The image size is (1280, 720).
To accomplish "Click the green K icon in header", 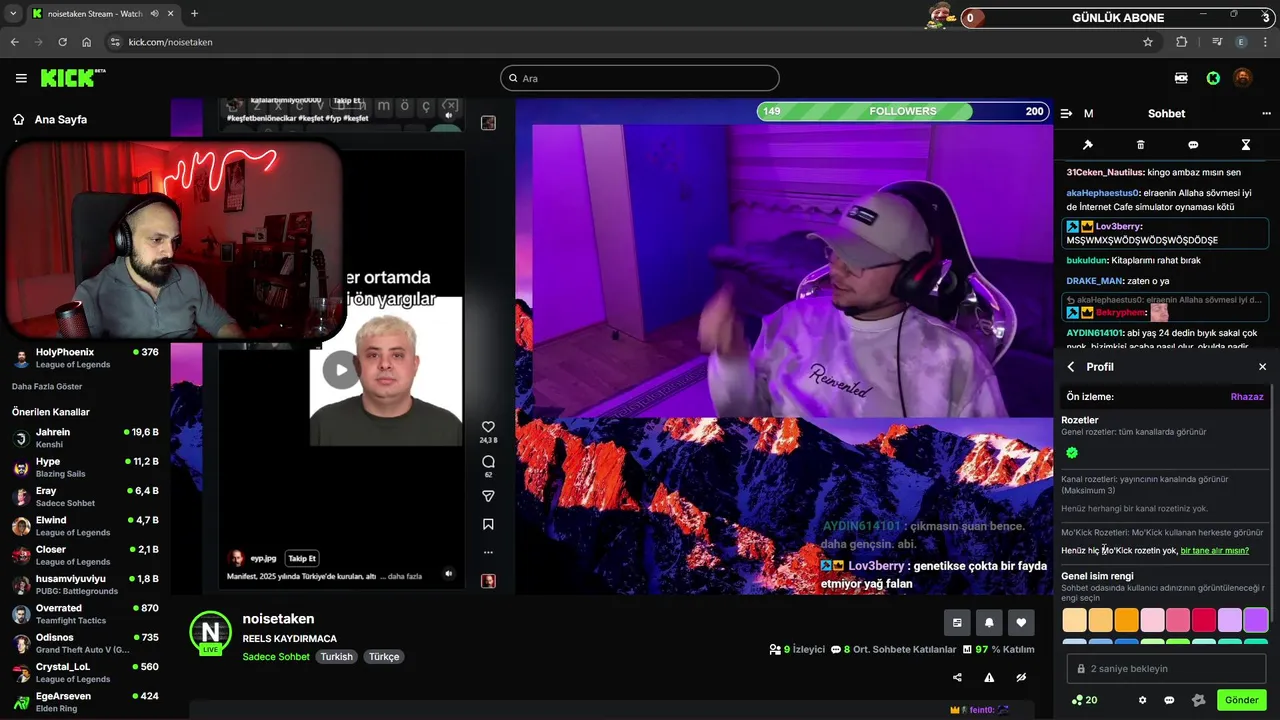I will (x=1213, y=78).
